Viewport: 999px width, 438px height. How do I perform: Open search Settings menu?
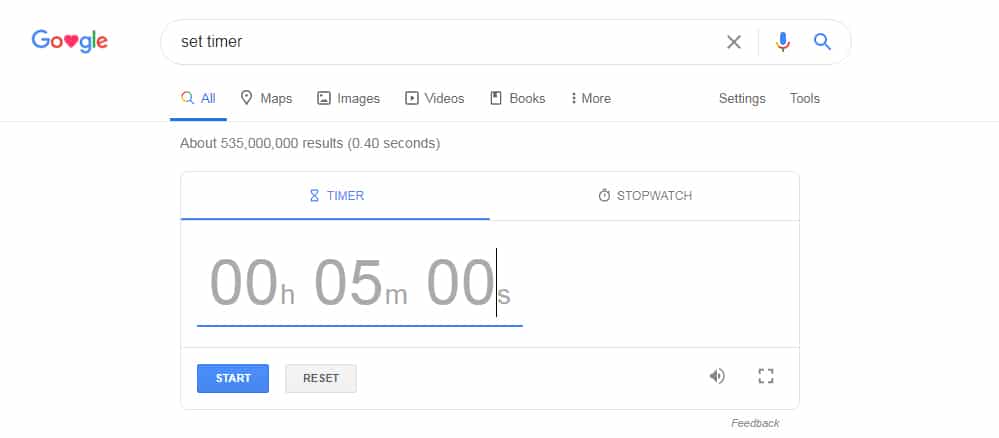coord(742,98)
